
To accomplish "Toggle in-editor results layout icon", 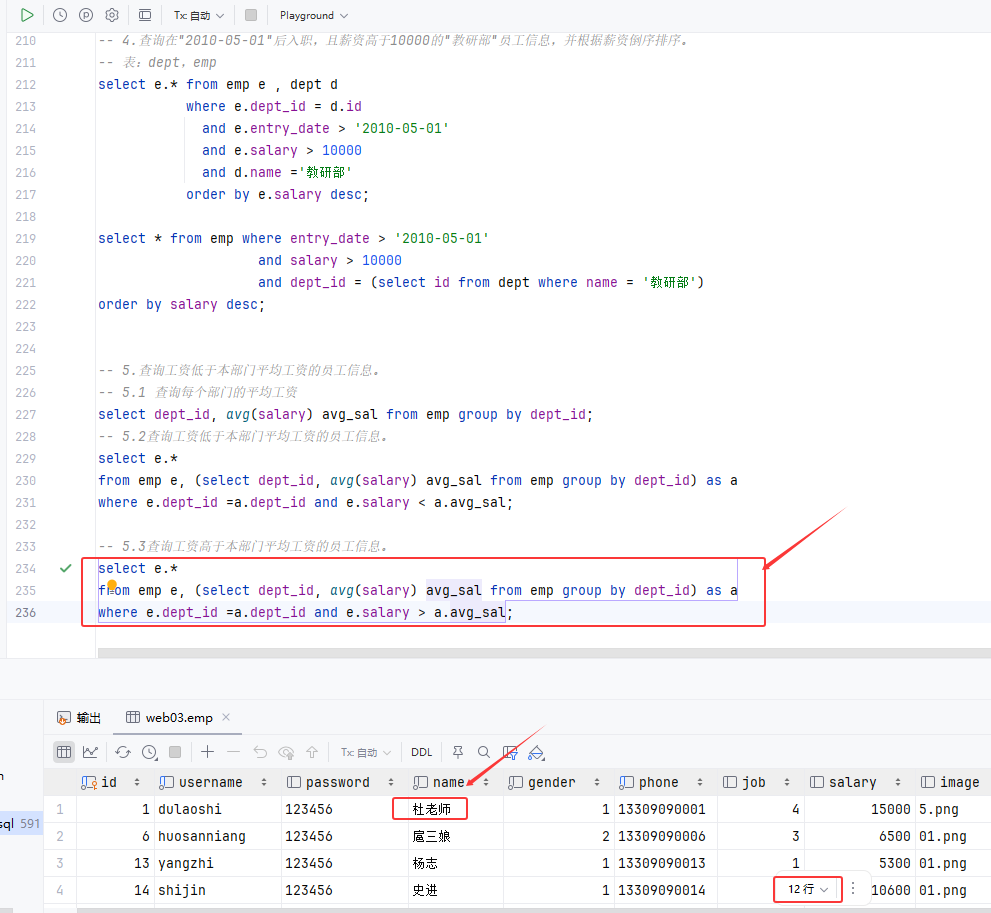I will point(145,15).
